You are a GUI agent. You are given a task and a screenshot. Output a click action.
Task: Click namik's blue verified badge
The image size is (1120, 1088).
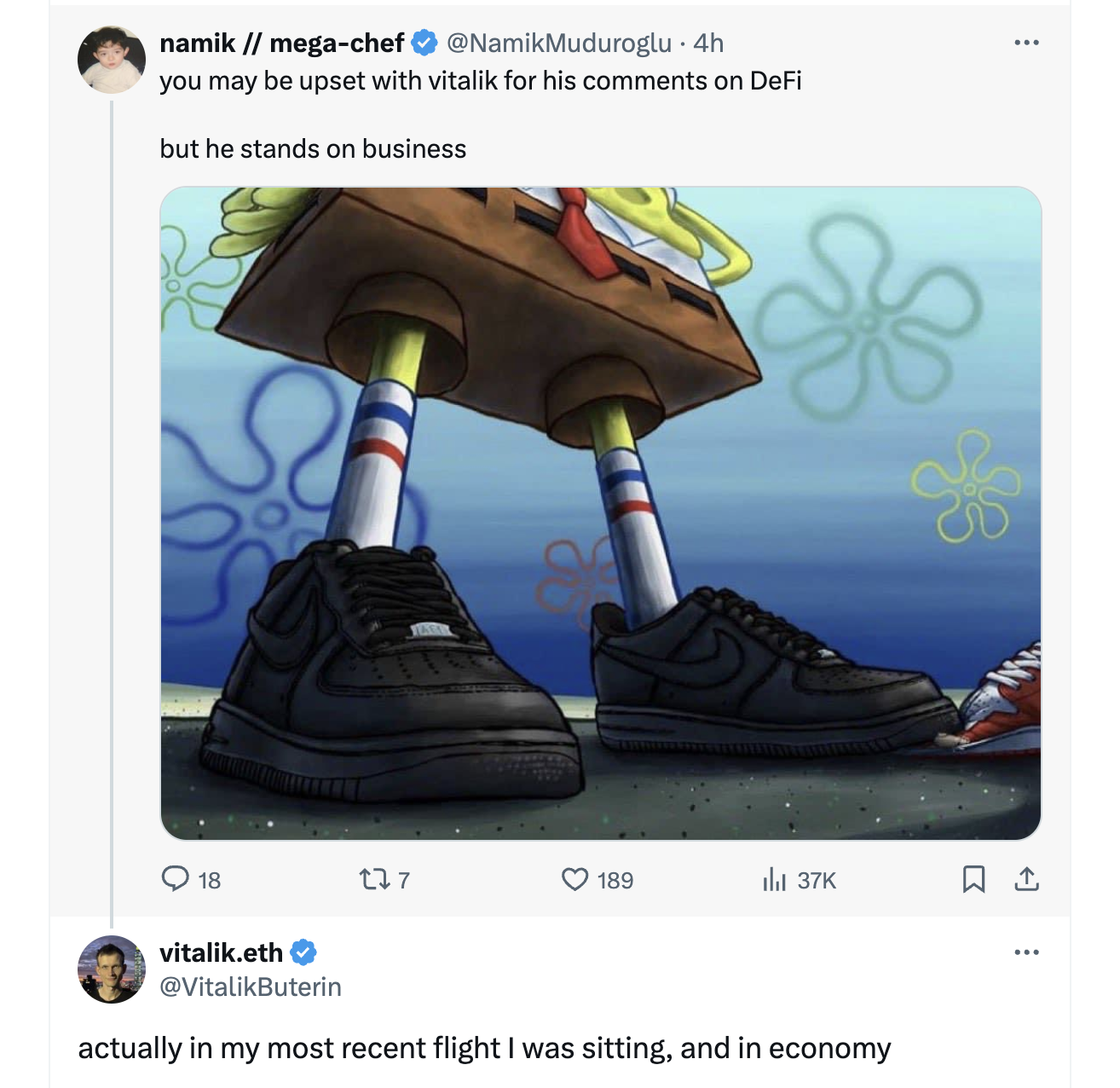tap(424, 42)
